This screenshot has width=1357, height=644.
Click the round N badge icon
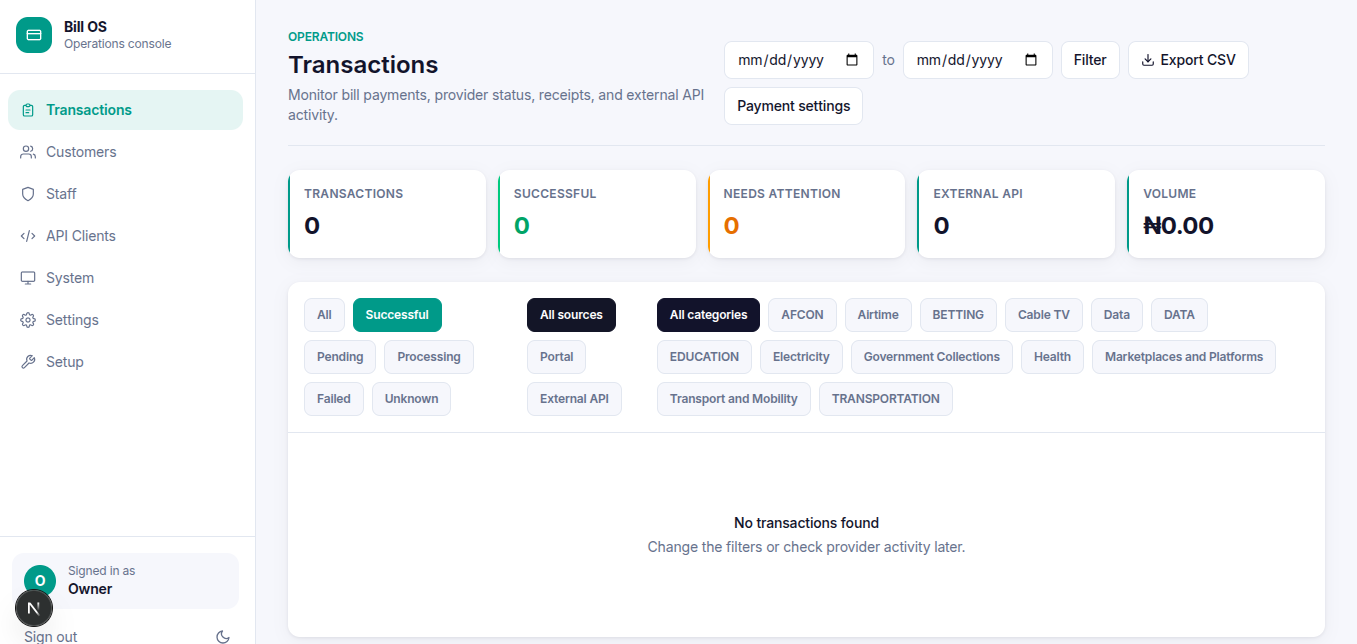[34, 608]
